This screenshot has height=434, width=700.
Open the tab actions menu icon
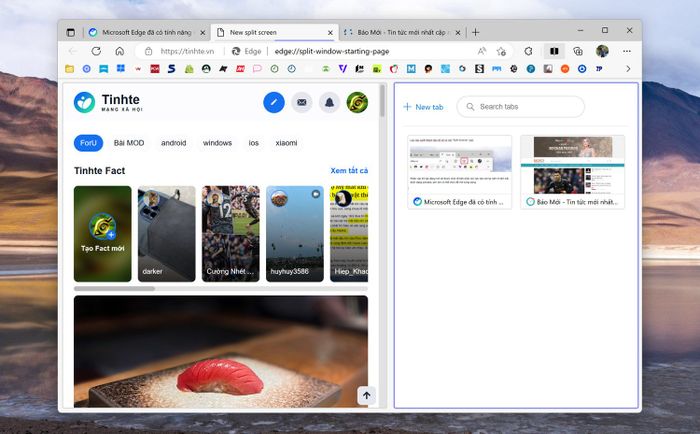pyautogui.click(x=71, y=32)
